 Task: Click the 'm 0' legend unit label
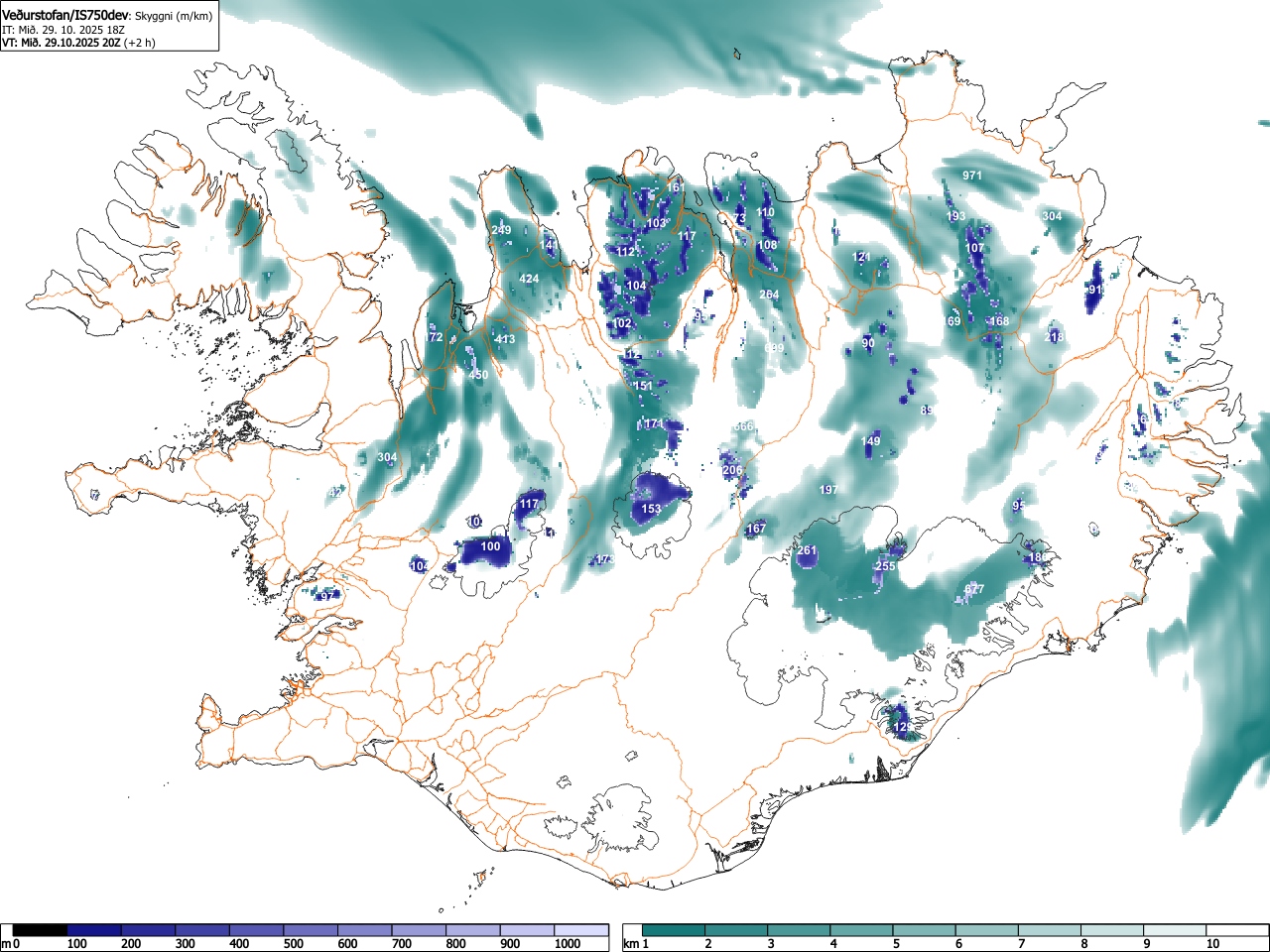[11, 944]
